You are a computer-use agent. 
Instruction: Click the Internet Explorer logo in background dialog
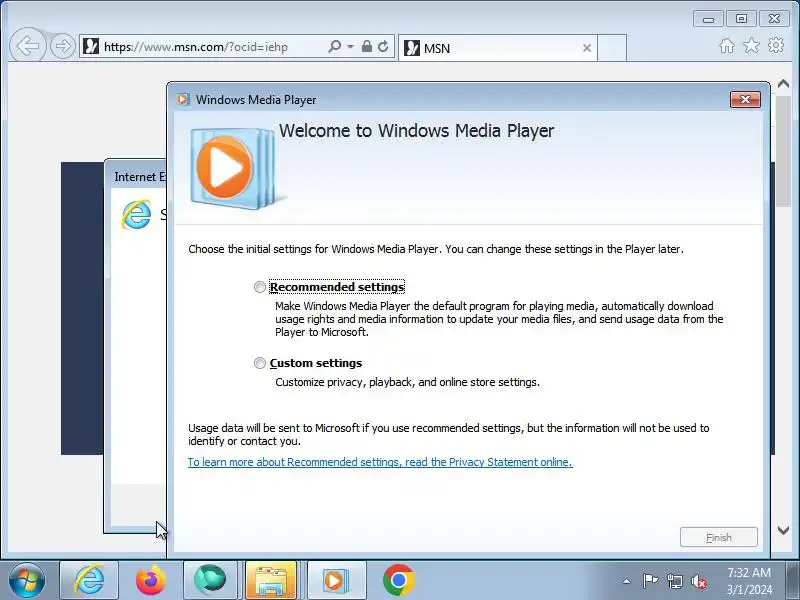click(x=136, y=214)
